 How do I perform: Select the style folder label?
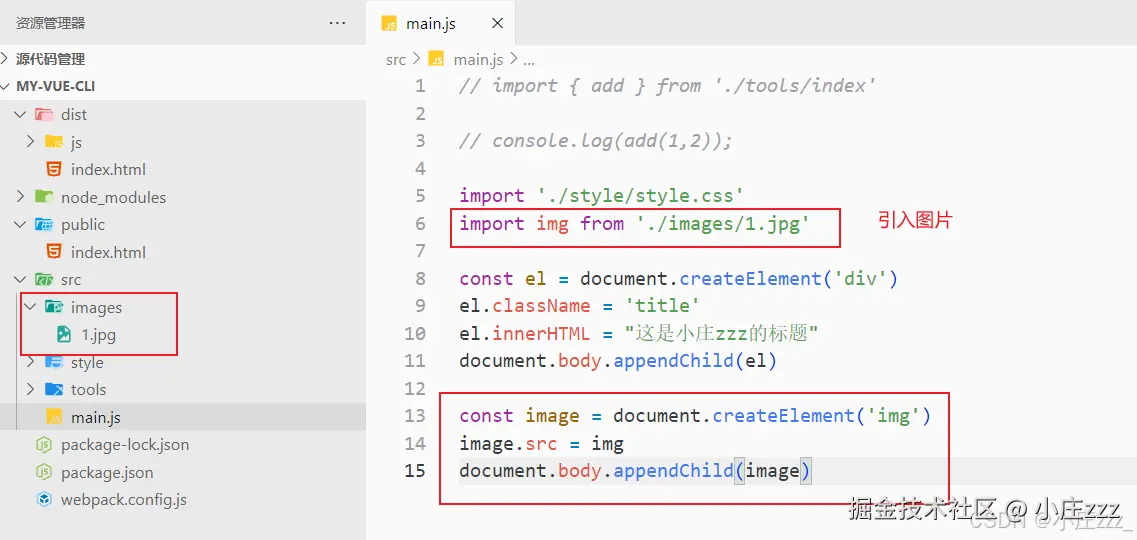click(x=87, y=362)
